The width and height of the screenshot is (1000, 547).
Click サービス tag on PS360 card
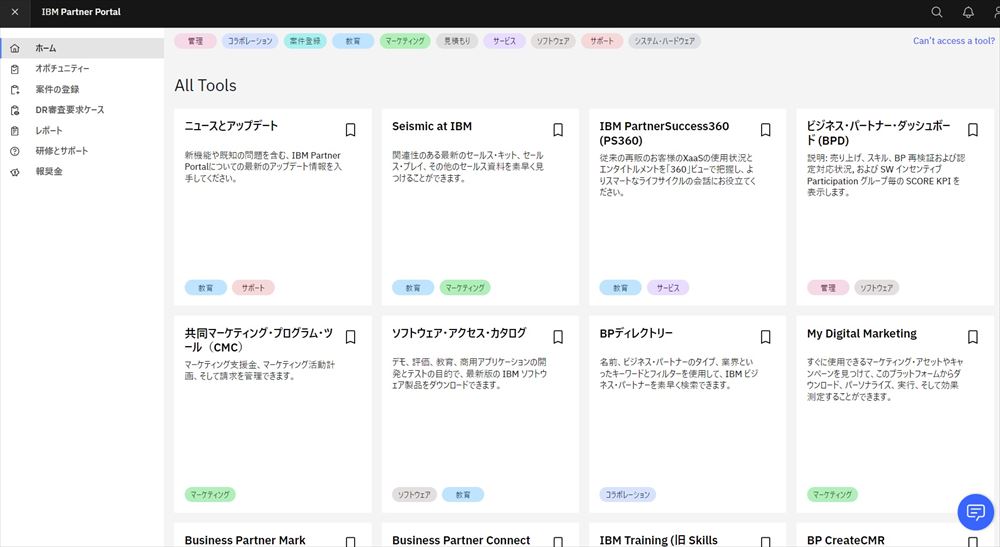tap(668, 288)
